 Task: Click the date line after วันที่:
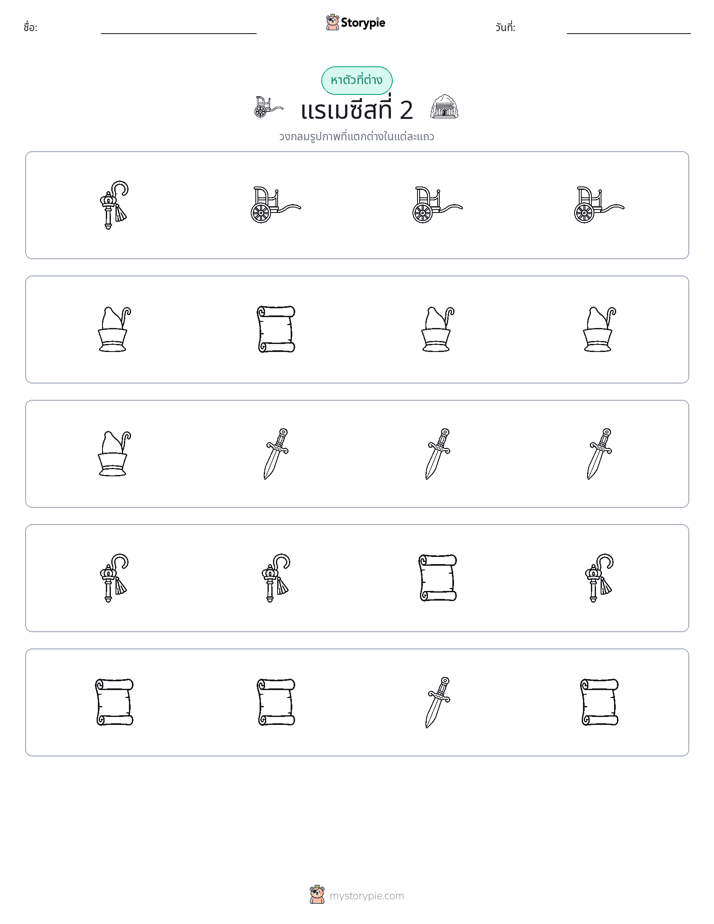coord(629,29)
